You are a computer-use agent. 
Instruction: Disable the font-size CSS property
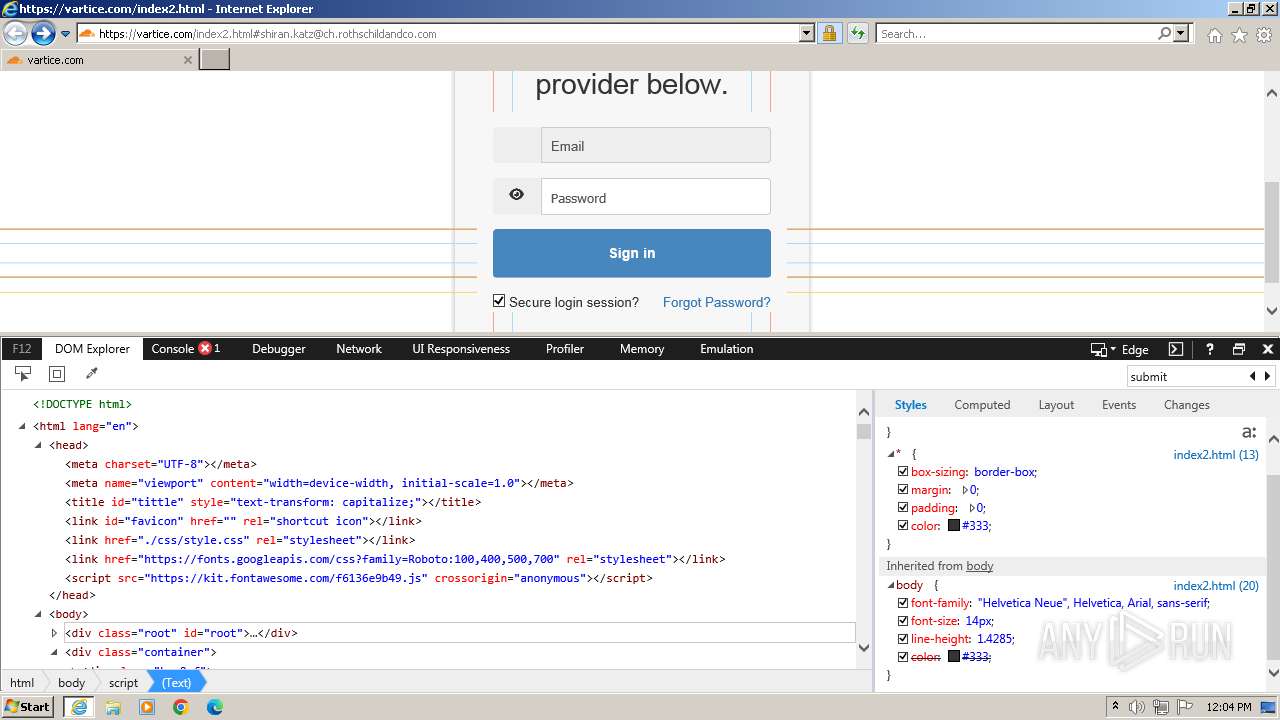point(903,621)
